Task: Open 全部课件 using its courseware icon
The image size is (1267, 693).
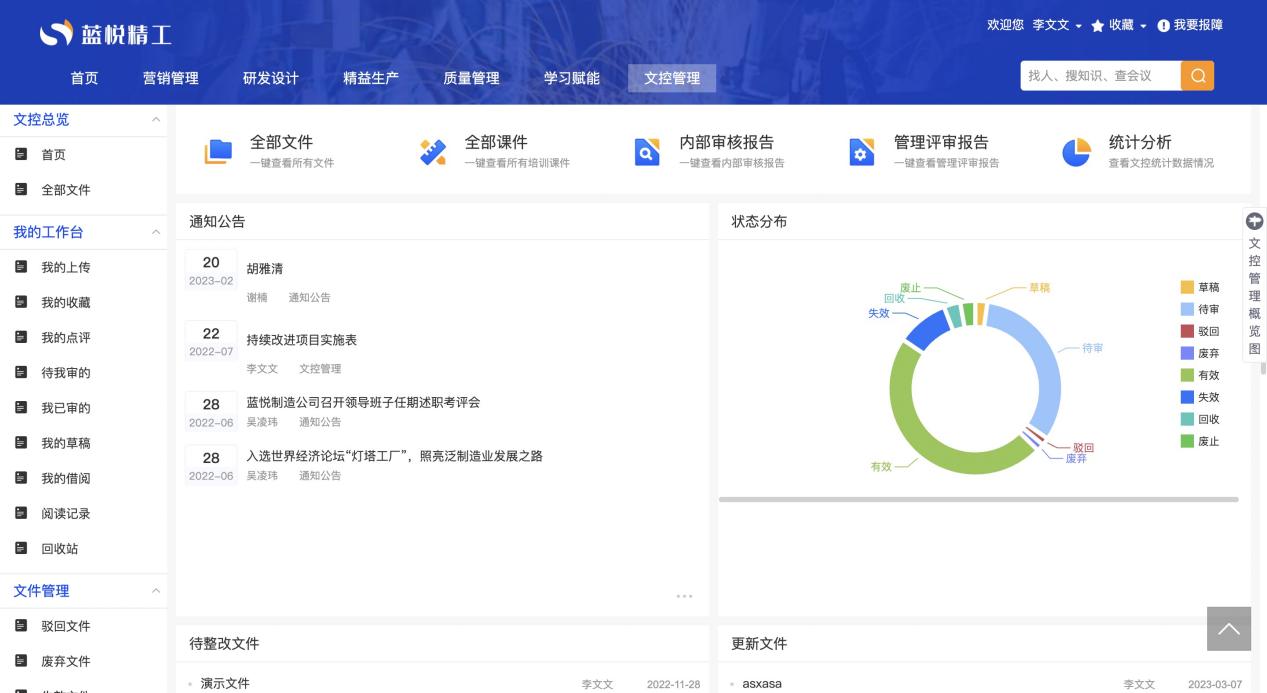Action: coord(432,151)
